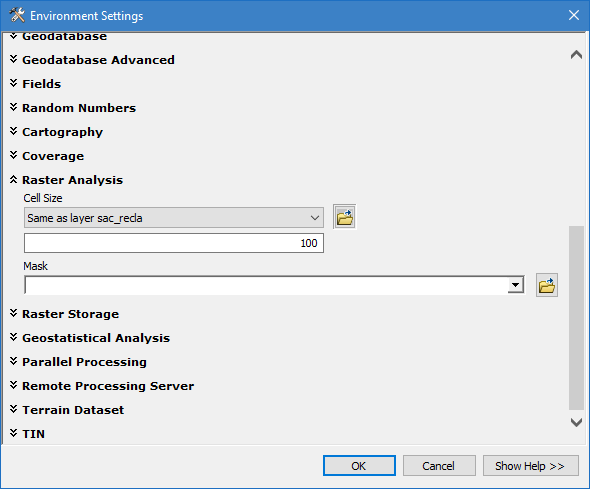Open the Show Help pane
Screen dimensions: 590x489
(x=531, y=466)
